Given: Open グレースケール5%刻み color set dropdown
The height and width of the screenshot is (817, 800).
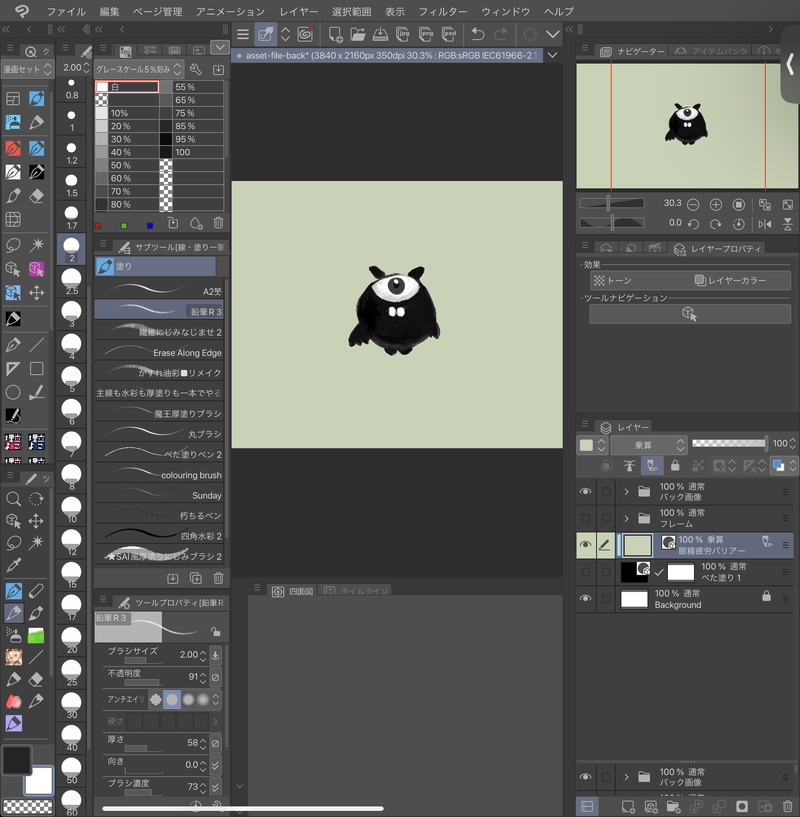Looking at the screenshot, I should click(x=138, y=69).
